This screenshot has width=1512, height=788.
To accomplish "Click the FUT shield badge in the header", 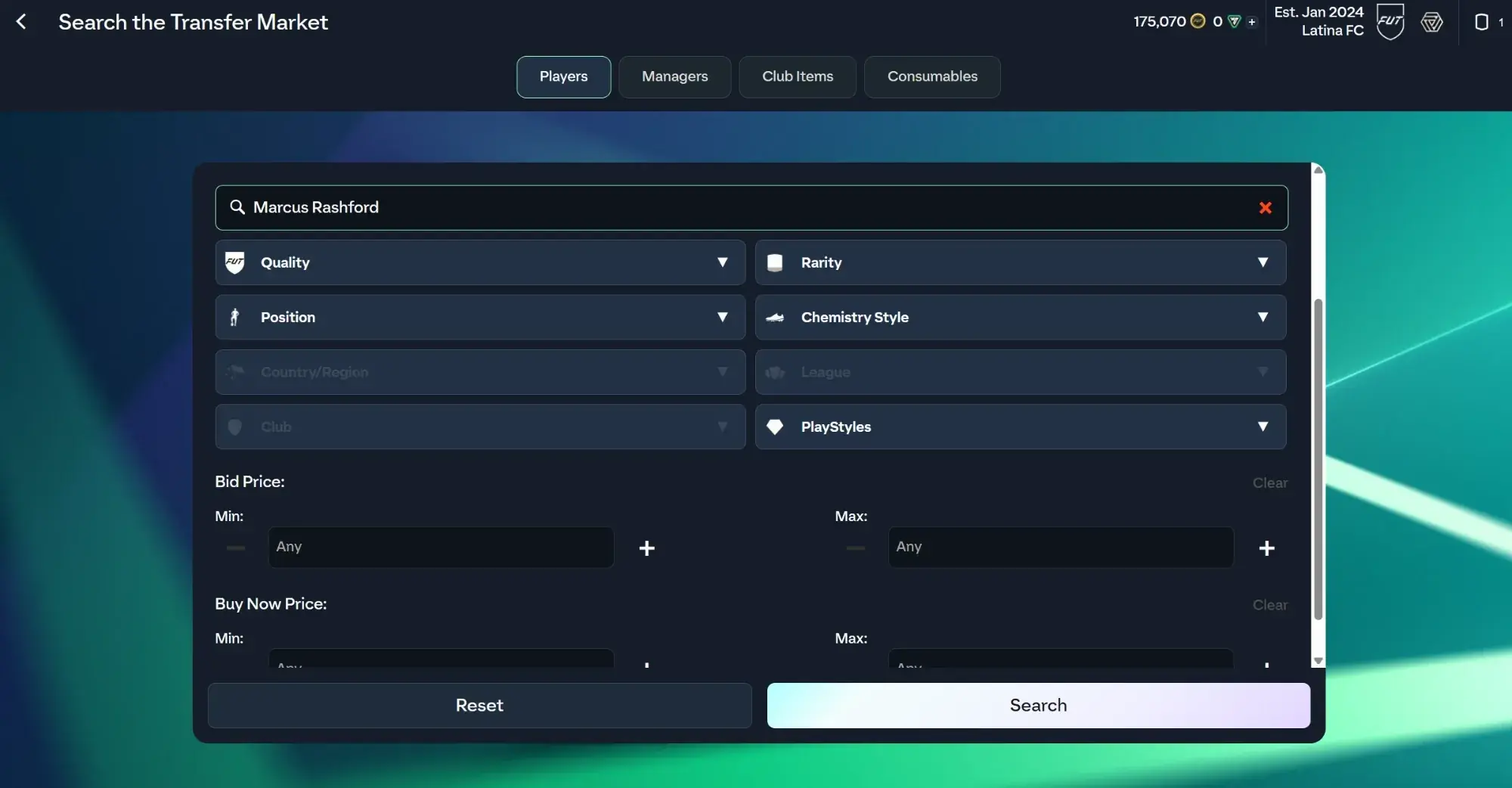I will (x=1390, y=21).
